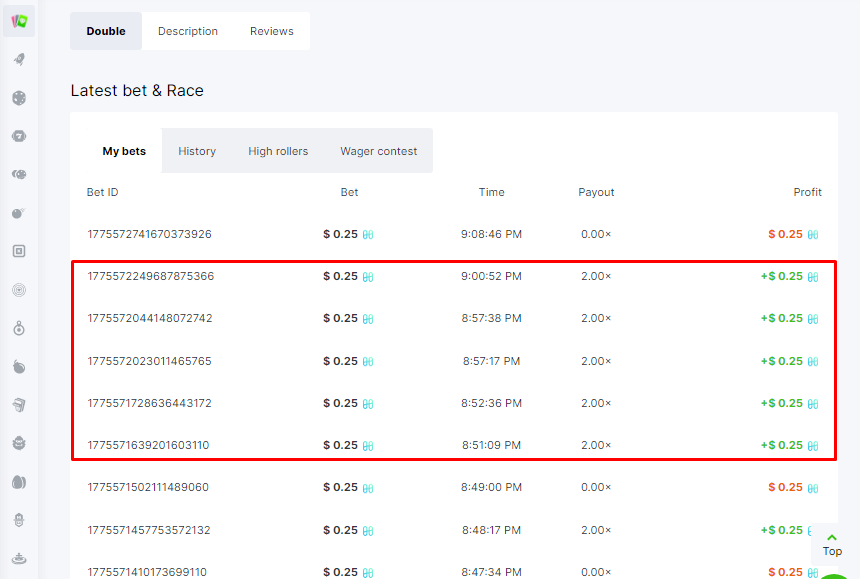Switch to the History tab
The image size is (860, 579).
[197, 151]
